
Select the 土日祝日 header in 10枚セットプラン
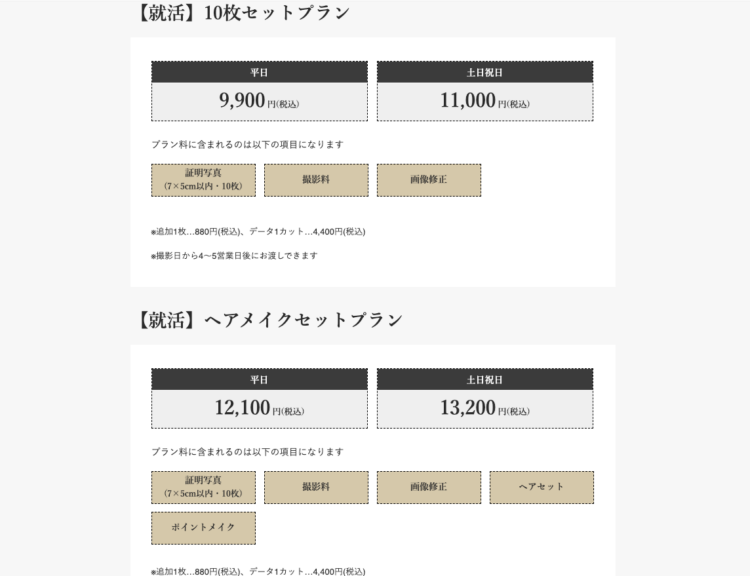point(485,72)
